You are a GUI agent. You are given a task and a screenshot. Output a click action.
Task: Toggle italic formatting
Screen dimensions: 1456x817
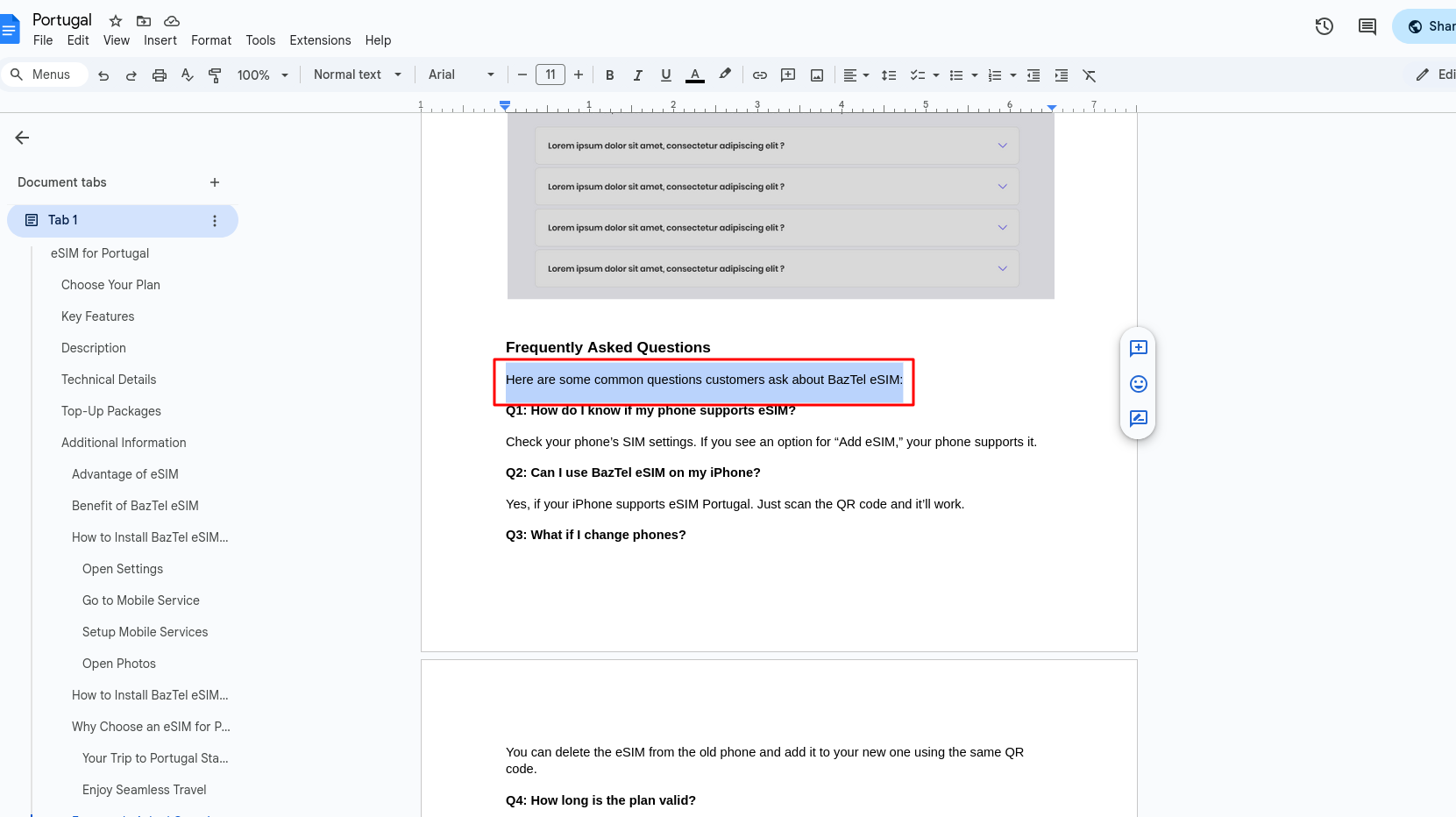click(637, 75)
